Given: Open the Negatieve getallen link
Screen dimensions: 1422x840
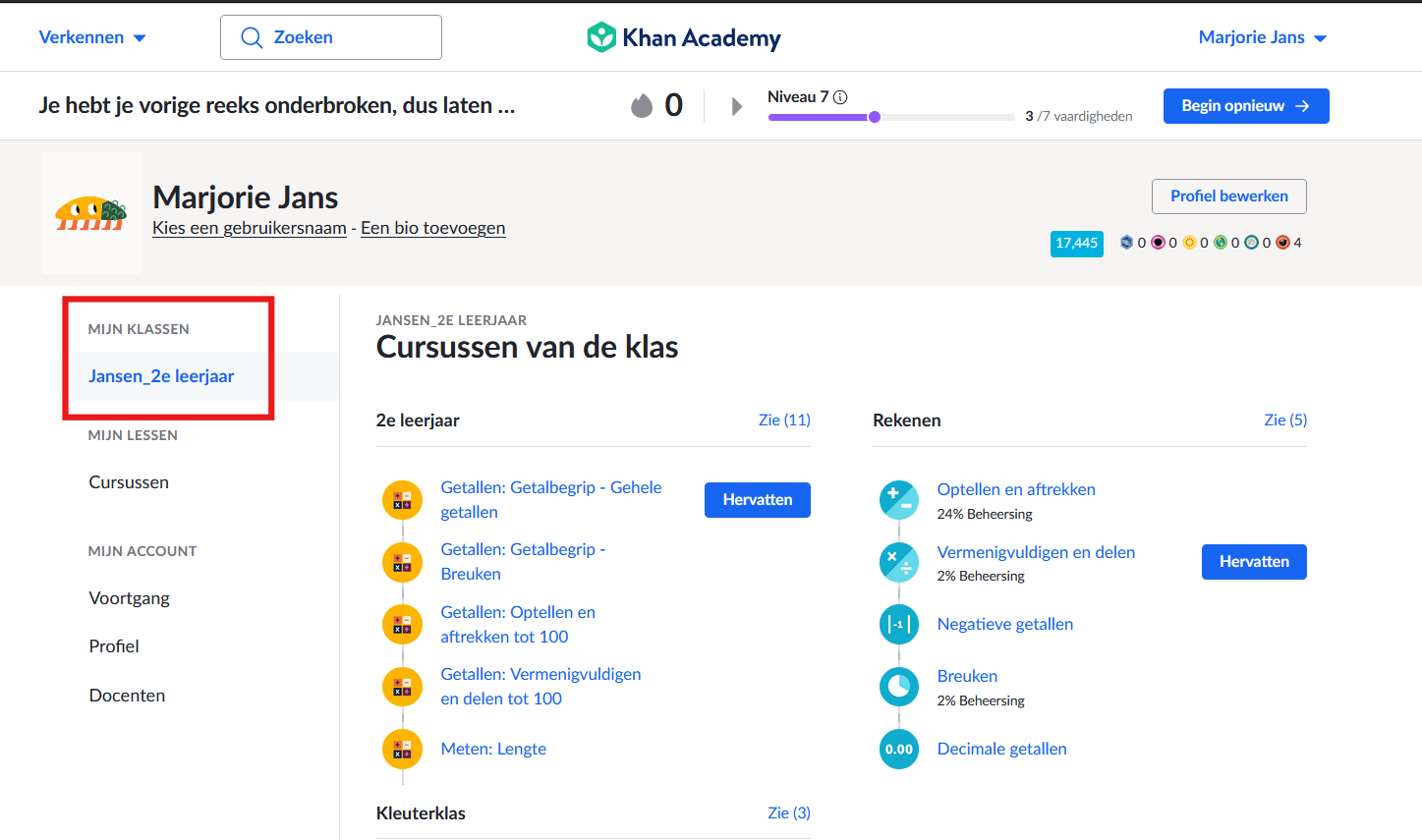Looking at the screenshot, I should [1004, 624].
